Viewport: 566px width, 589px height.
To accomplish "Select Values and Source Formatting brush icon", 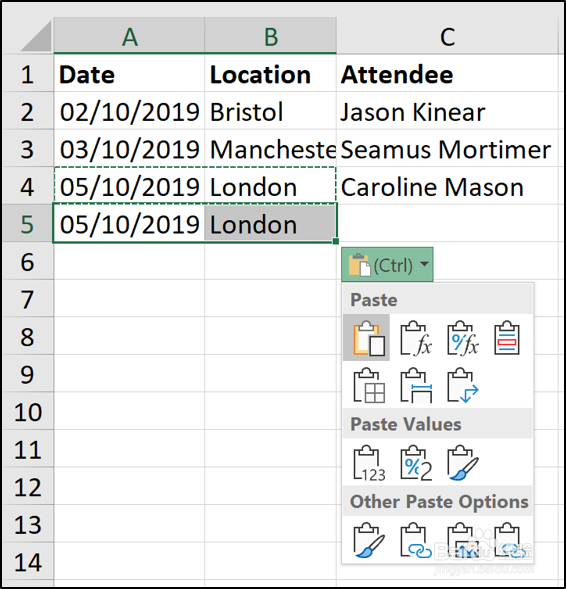I will 463,463.
